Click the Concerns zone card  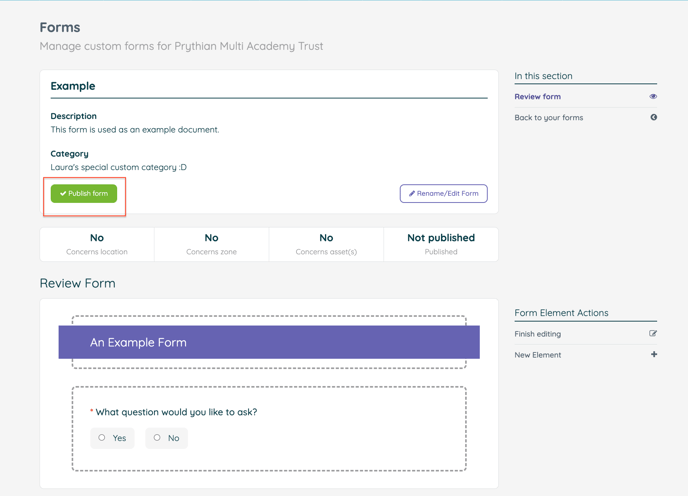tap(211, 244)
